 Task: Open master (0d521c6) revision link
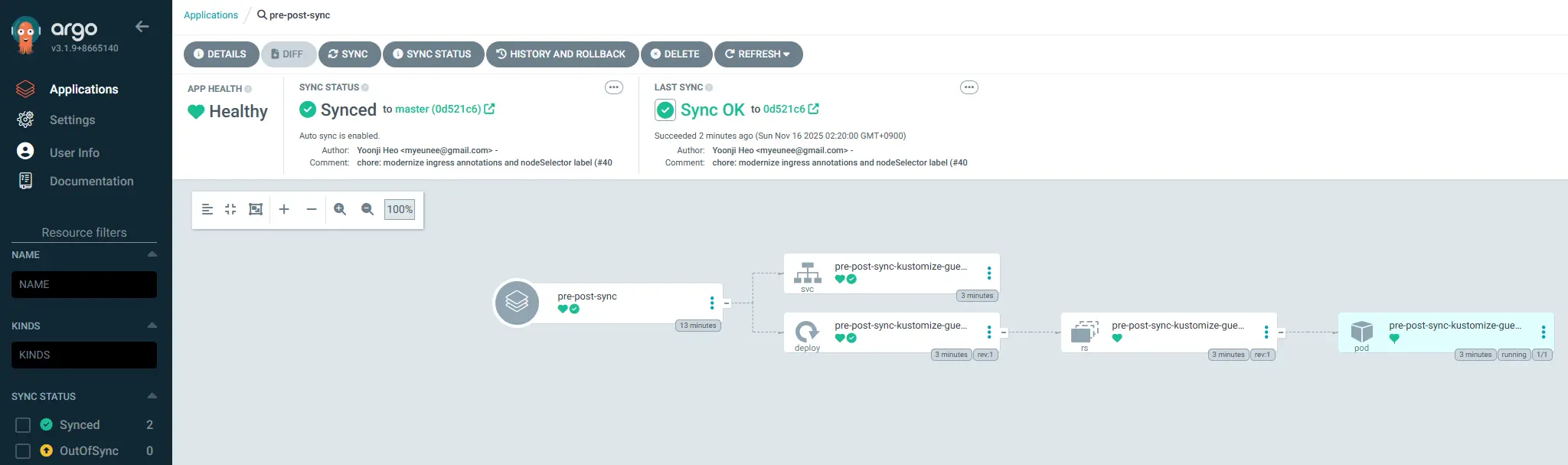pos(438,110)
